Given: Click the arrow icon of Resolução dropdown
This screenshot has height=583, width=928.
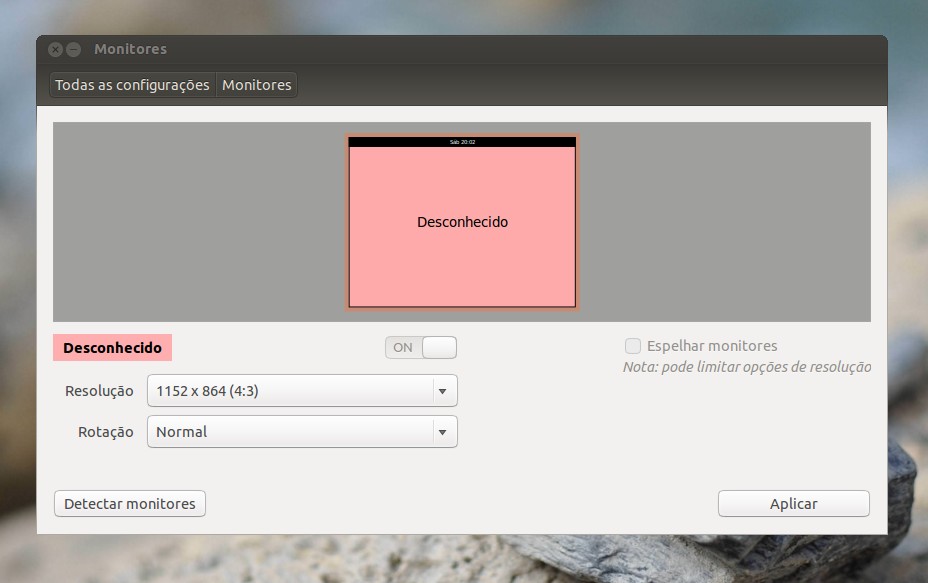Looking at the screenshot, I should coord(442,391).
